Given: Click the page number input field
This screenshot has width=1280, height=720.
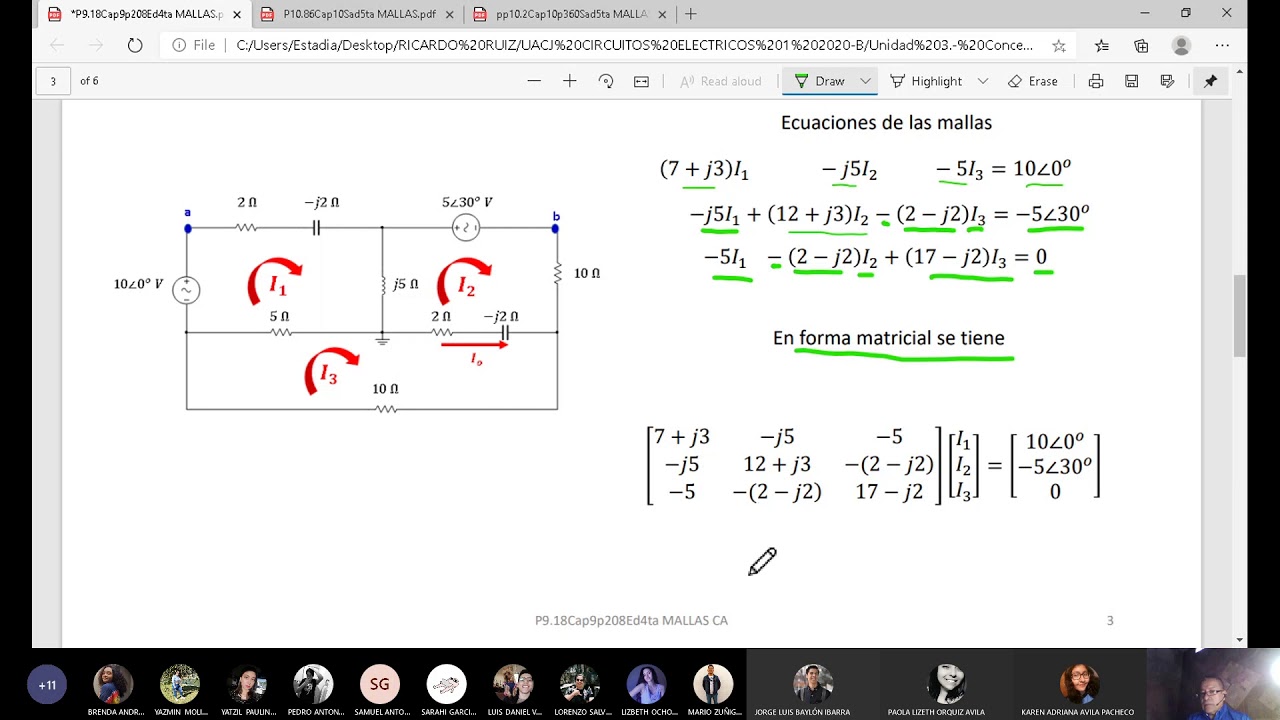Looking at the screenshot, I should pyautogui.click(x=53, y=81).
